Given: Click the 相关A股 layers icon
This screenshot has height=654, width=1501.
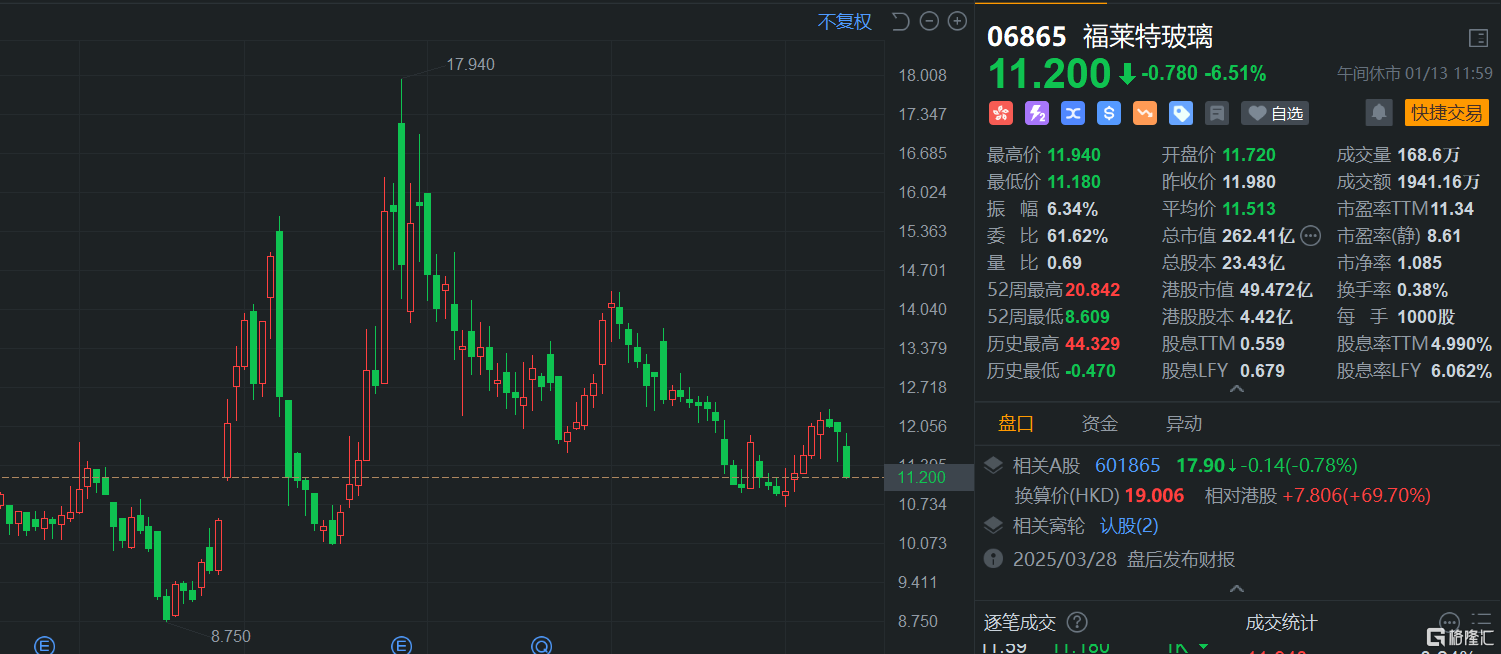Looking at the screenshot, I should point(994,465).
